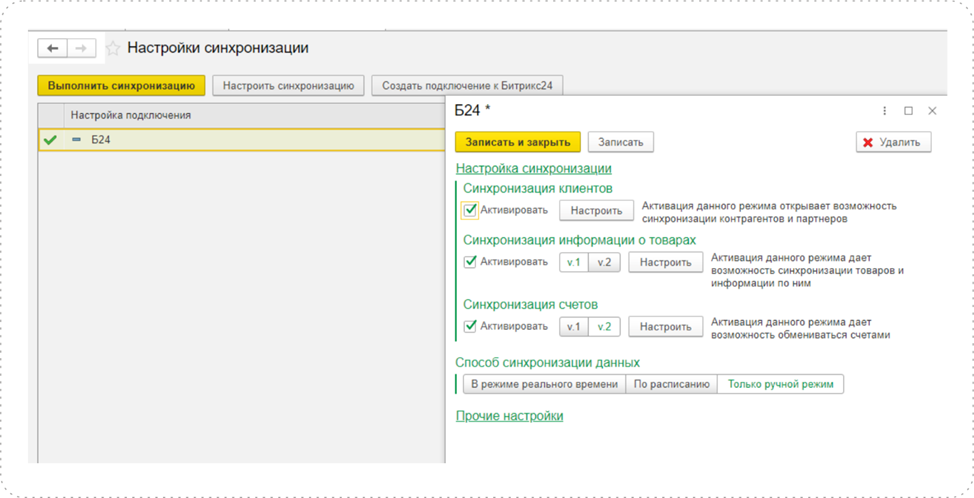The height and width of the screenshot is (498, 974).
Task: Add page to favorites with star icon
Action: pos(112,48)
